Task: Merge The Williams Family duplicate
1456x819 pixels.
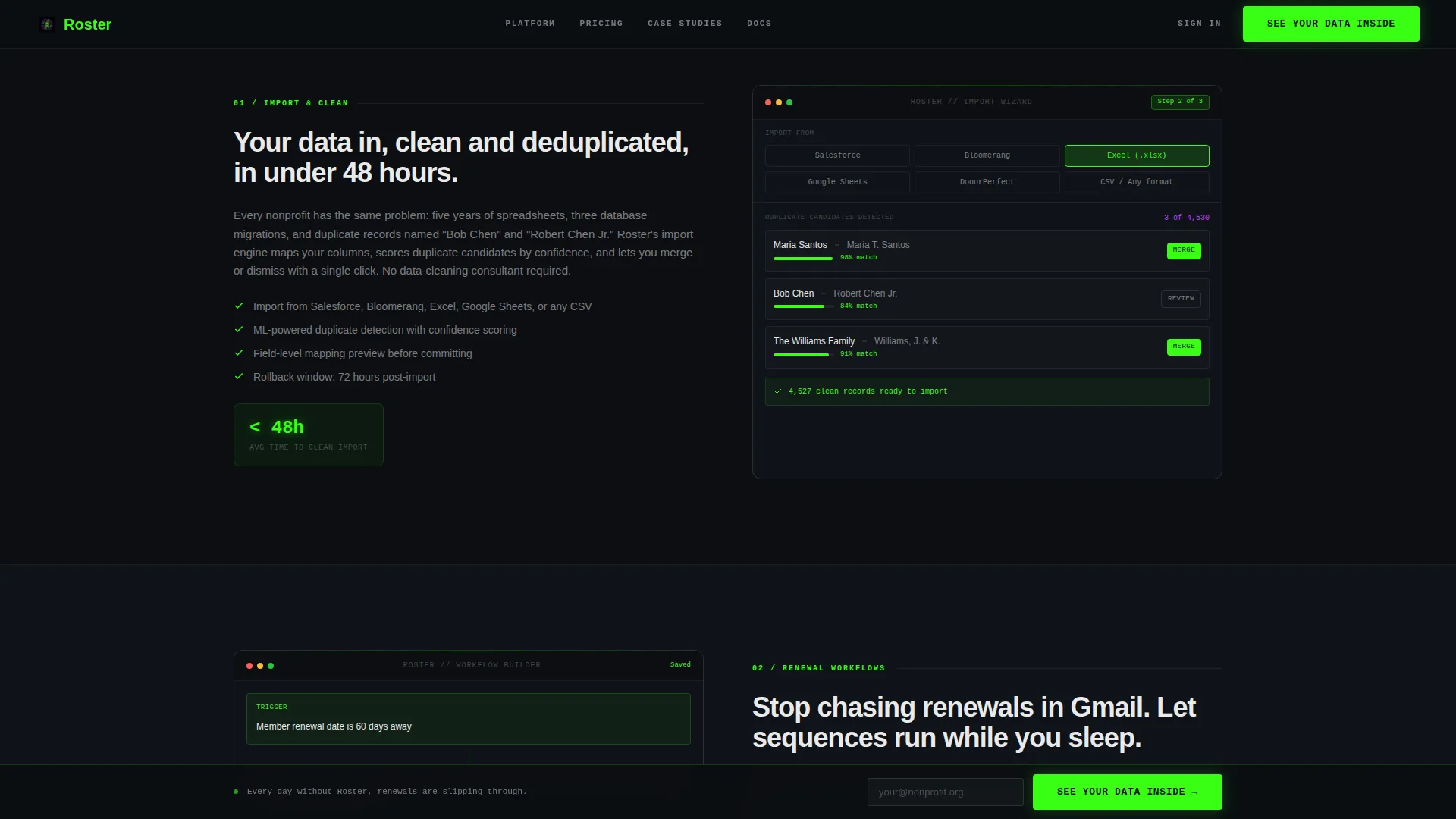Action: coord(1184,347)
